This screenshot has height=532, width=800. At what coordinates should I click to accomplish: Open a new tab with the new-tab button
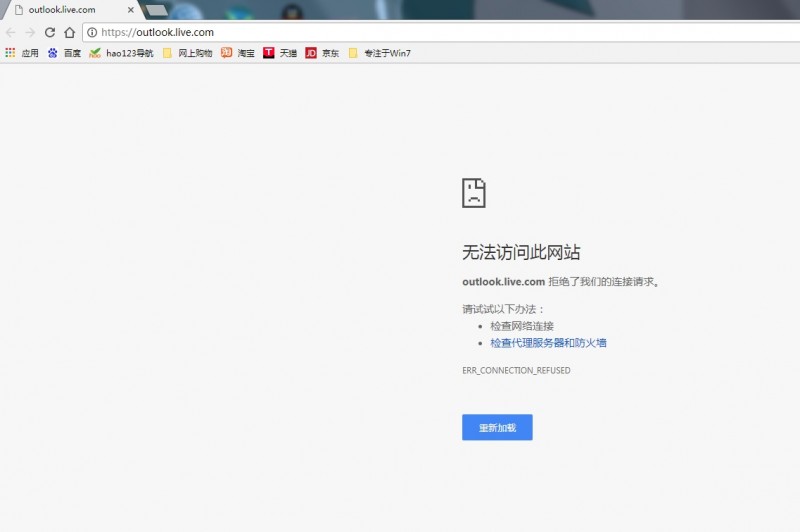tap(156, 10)
